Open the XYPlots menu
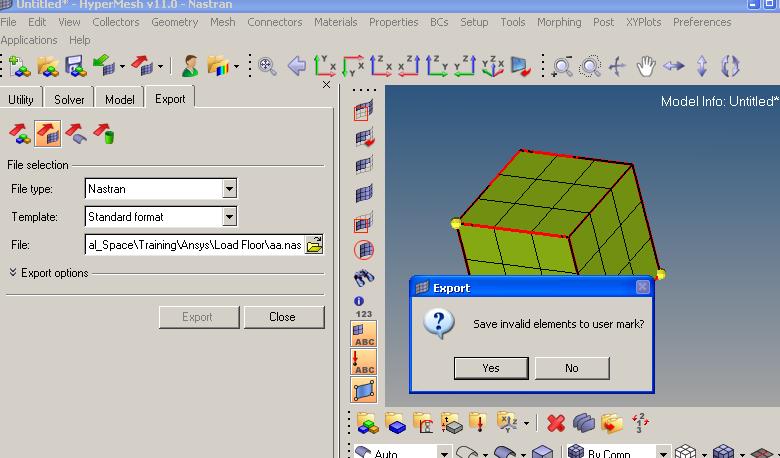This screenshot has height=458, width=780. click(644, 22)
